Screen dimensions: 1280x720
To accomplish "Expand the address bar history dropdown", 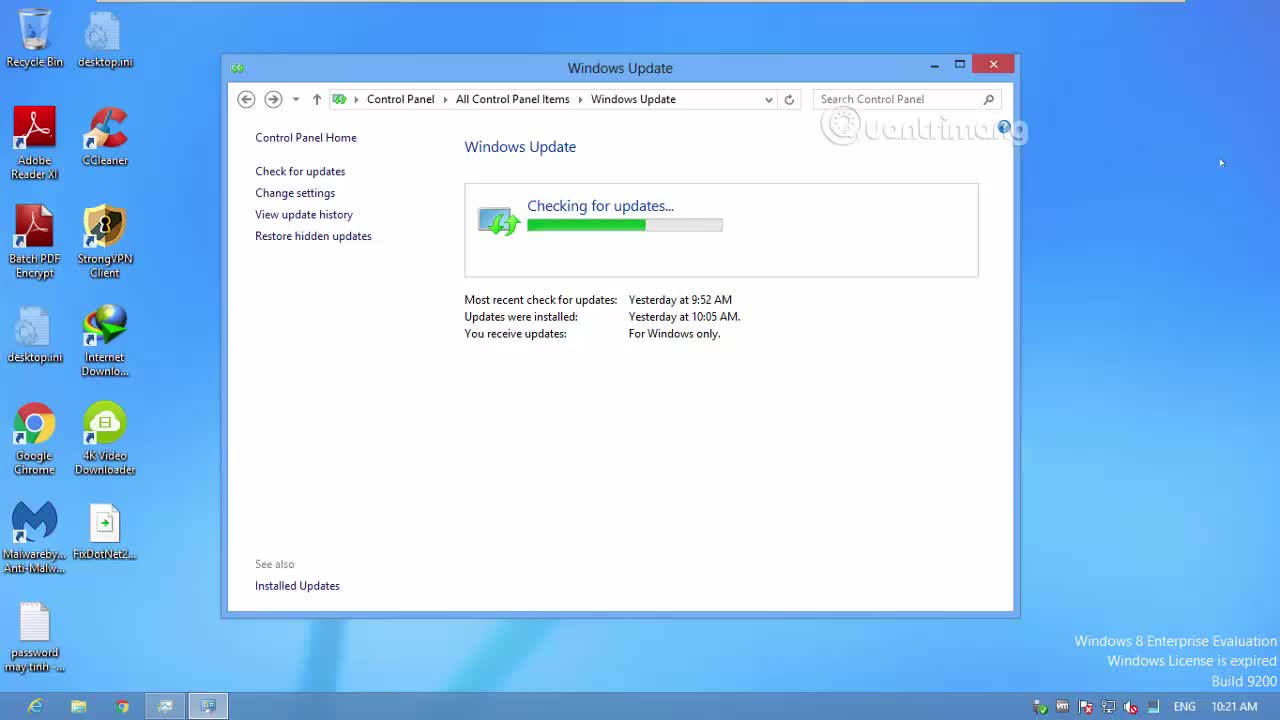I will (x=768, y=99).
